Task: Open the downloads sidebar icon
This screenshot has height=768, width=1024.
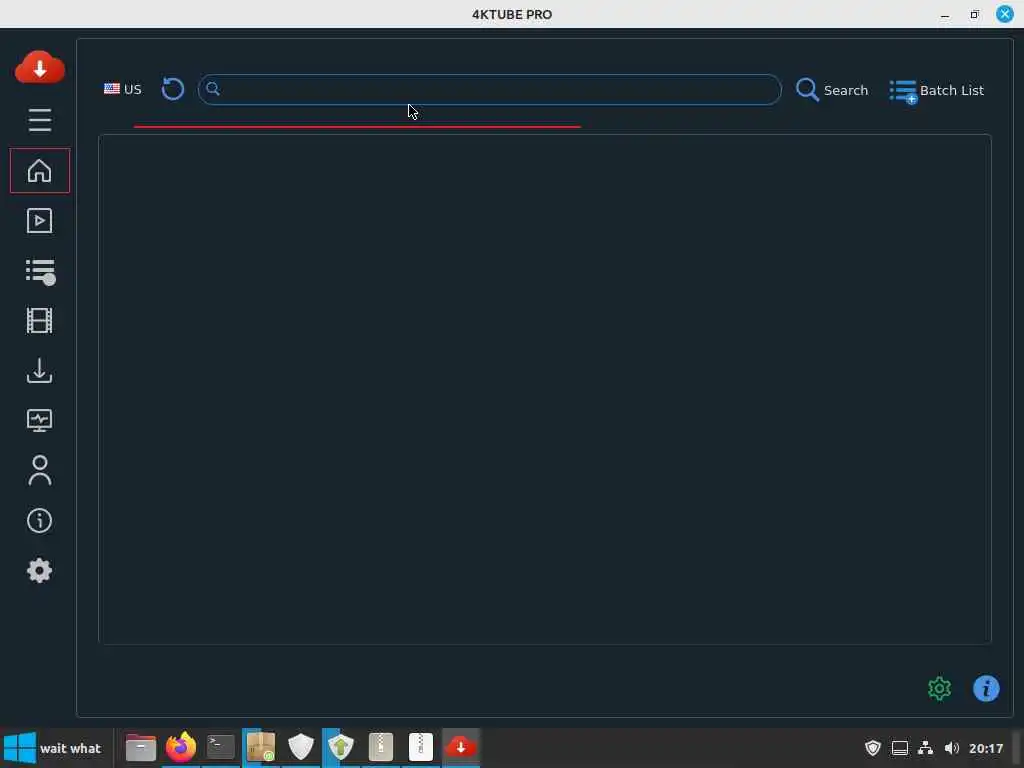Action: (x=40, y=370)
